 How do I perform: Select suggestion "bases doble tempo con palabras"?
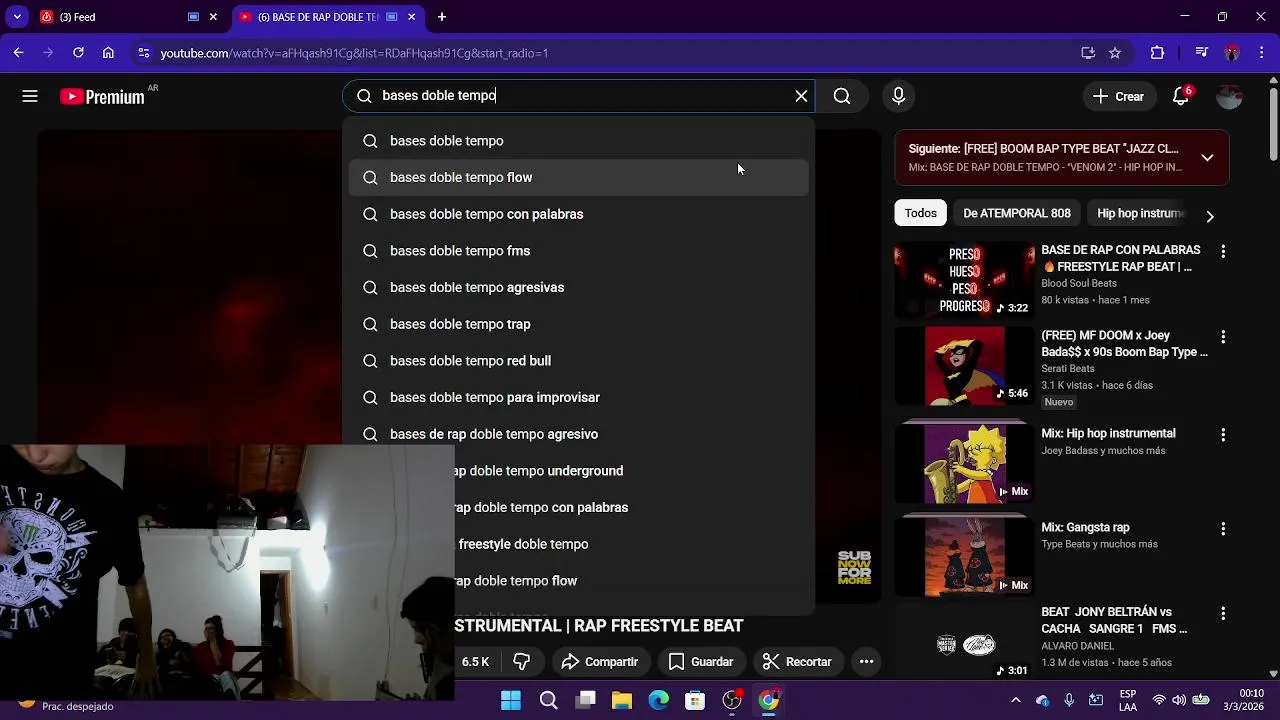click(x=579, y=214)
